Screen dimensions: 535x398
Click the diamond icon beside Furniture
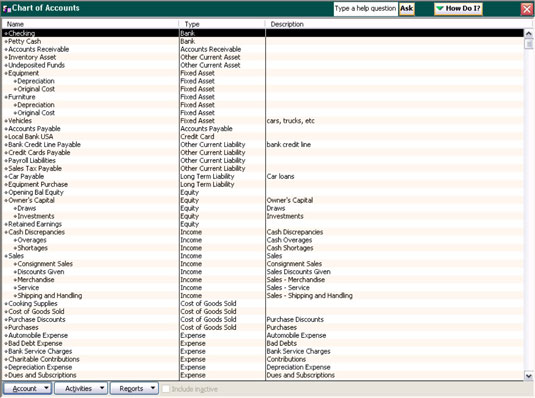tap(6, 97)
